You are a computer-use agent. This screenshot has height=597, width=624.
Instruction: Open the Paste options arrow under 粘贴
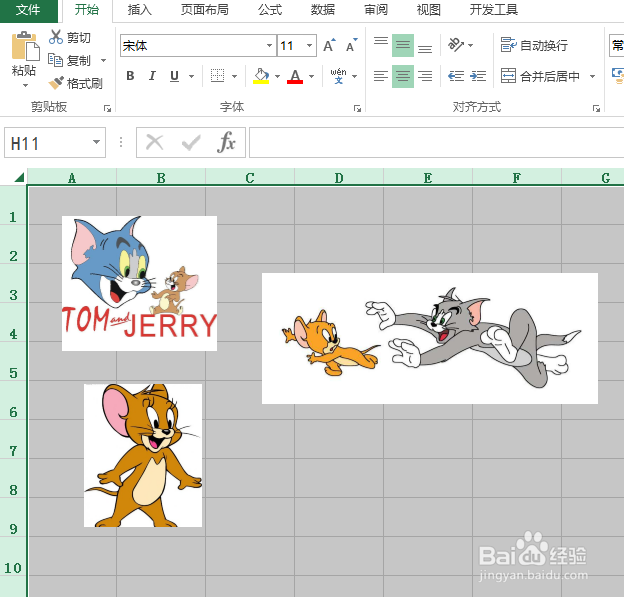(25, 85)
